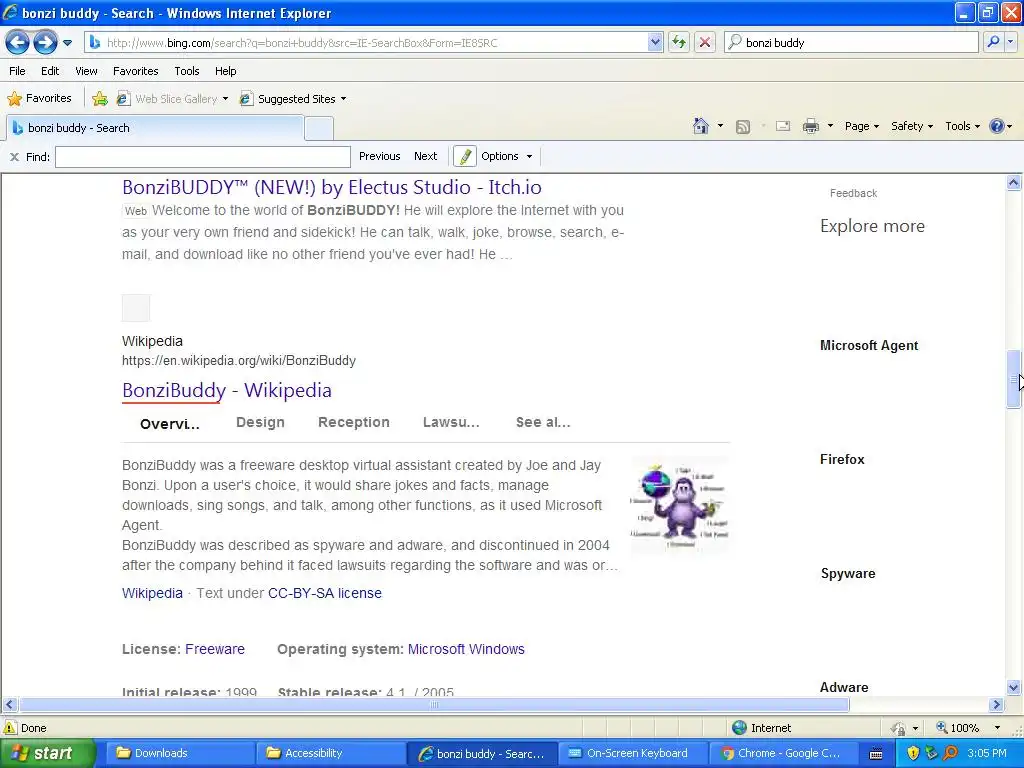Open the Start menu
Screen dimensions: 1024x768
point(47,753)
